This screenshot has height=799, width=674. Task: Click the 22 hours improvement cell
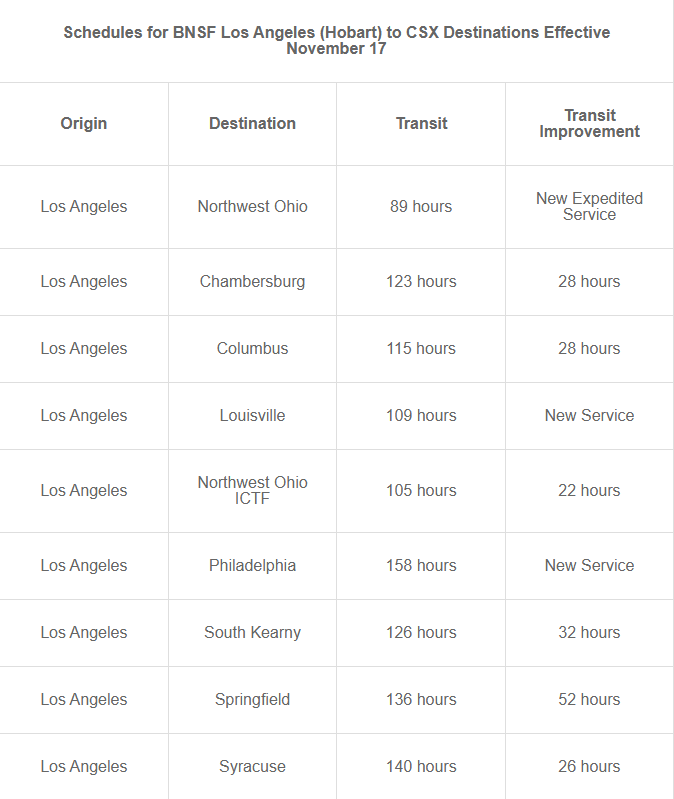(589, 491)
